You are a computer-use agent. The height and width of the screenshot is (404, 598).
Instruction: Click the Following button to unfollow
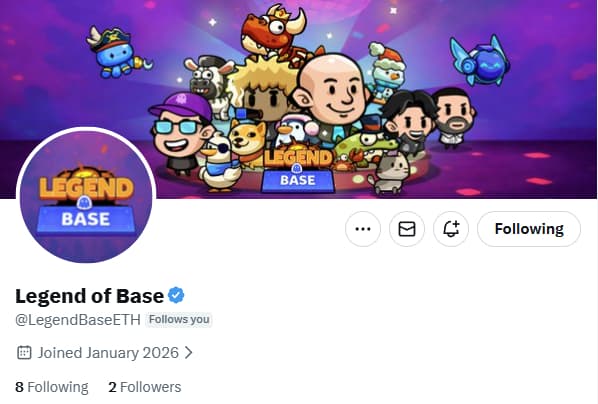(x=529, y=229)
